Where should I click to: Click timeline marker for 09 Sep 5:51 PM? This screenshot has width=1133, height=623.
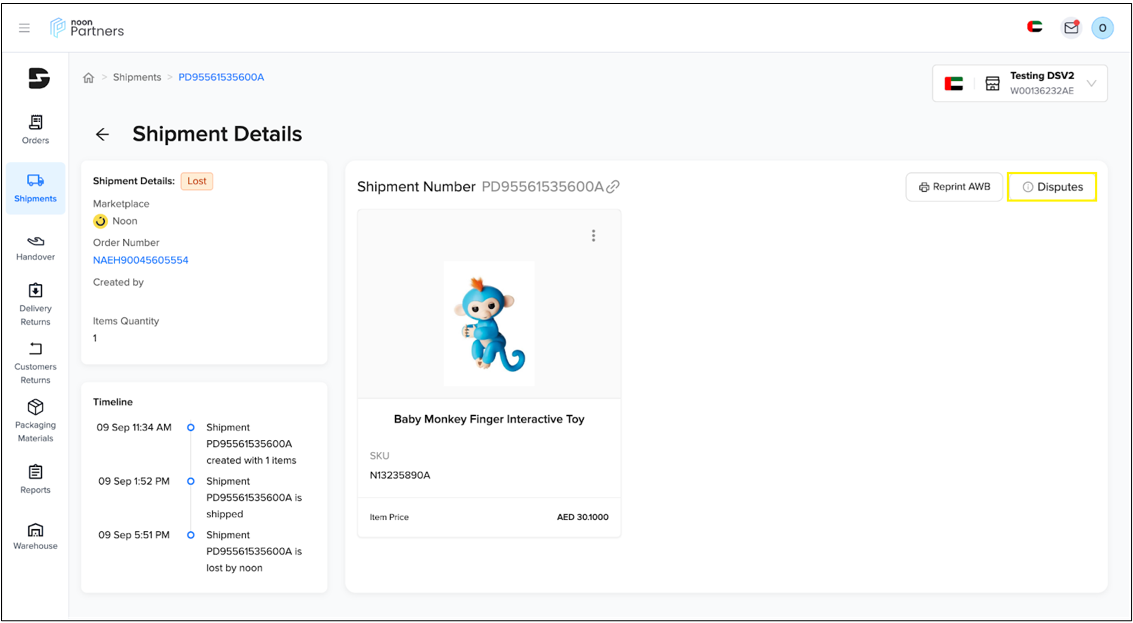pos(191,536)
